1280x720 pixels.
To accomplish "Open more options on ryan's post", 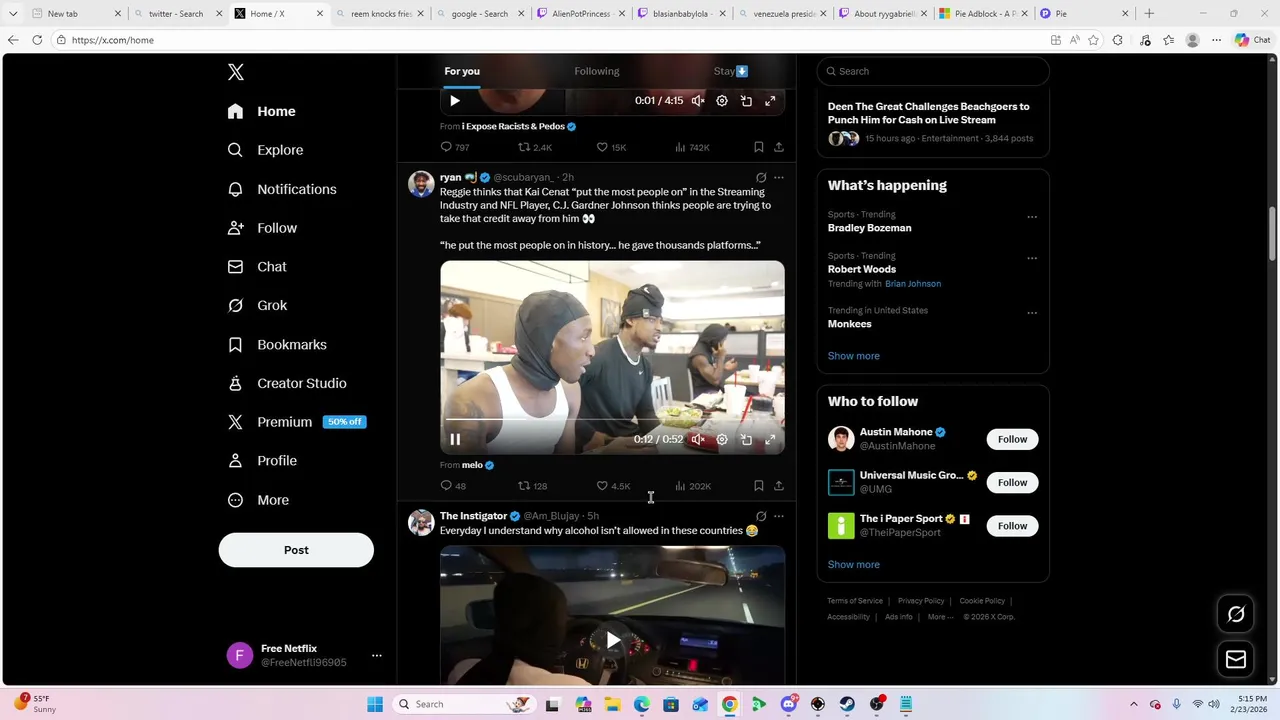I will 779,178.
